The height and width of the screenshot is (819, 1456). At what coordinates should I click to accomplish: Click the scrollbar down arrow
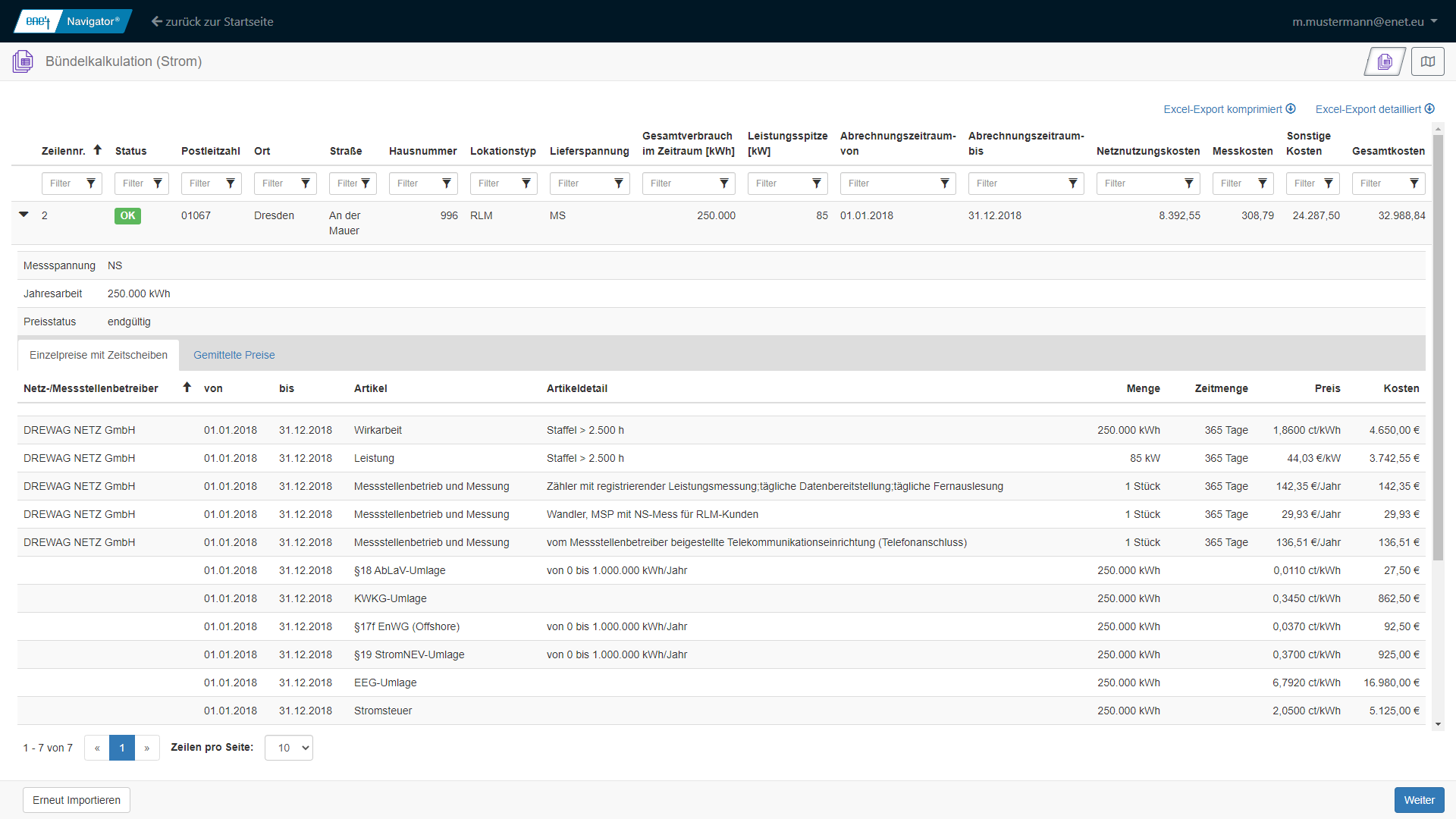pyautogui.click(x=1438, y=724)
